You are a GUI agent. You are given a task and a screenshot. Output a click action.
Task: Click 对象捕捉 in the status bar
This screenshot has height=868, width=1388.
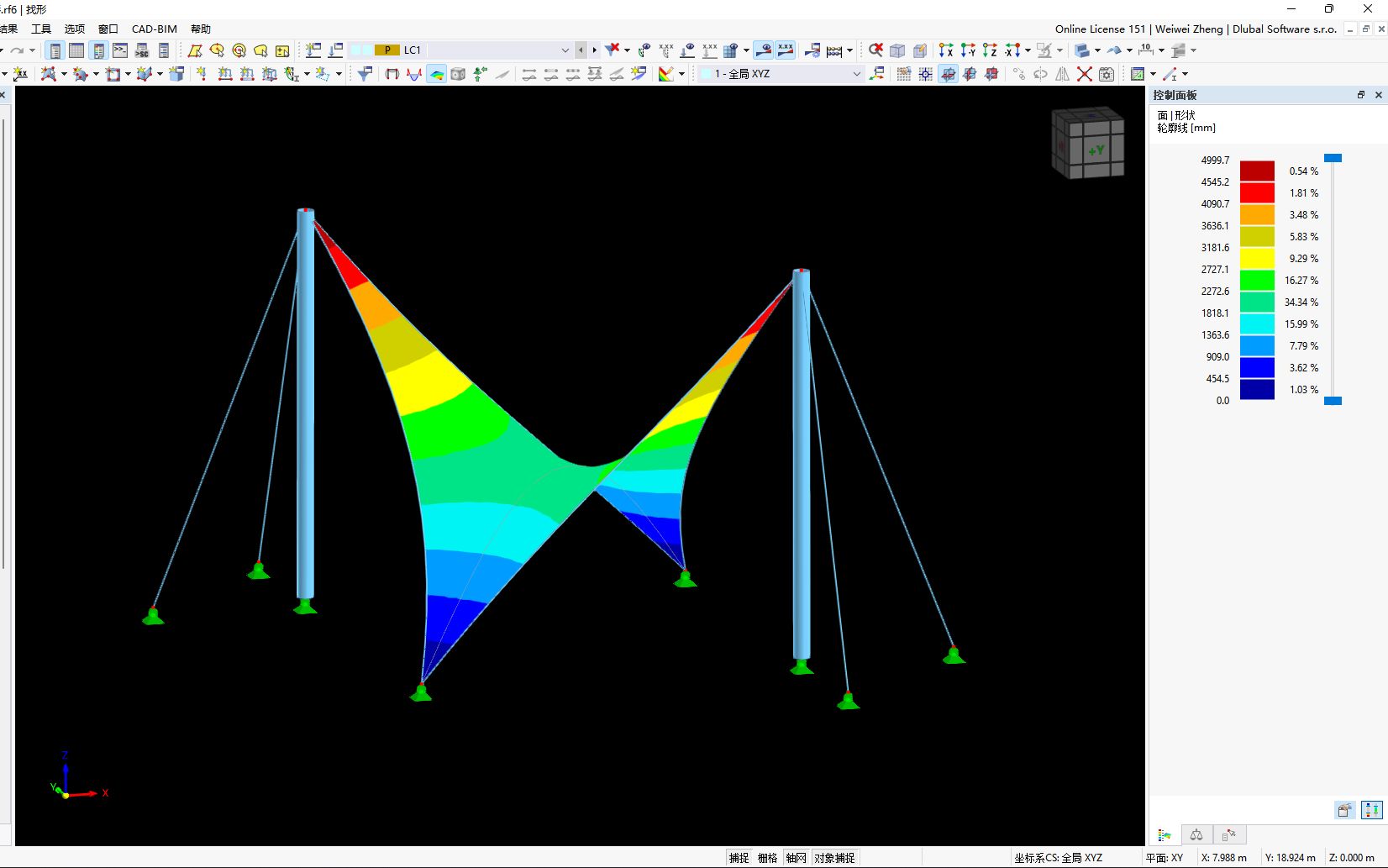click(834, 858)
